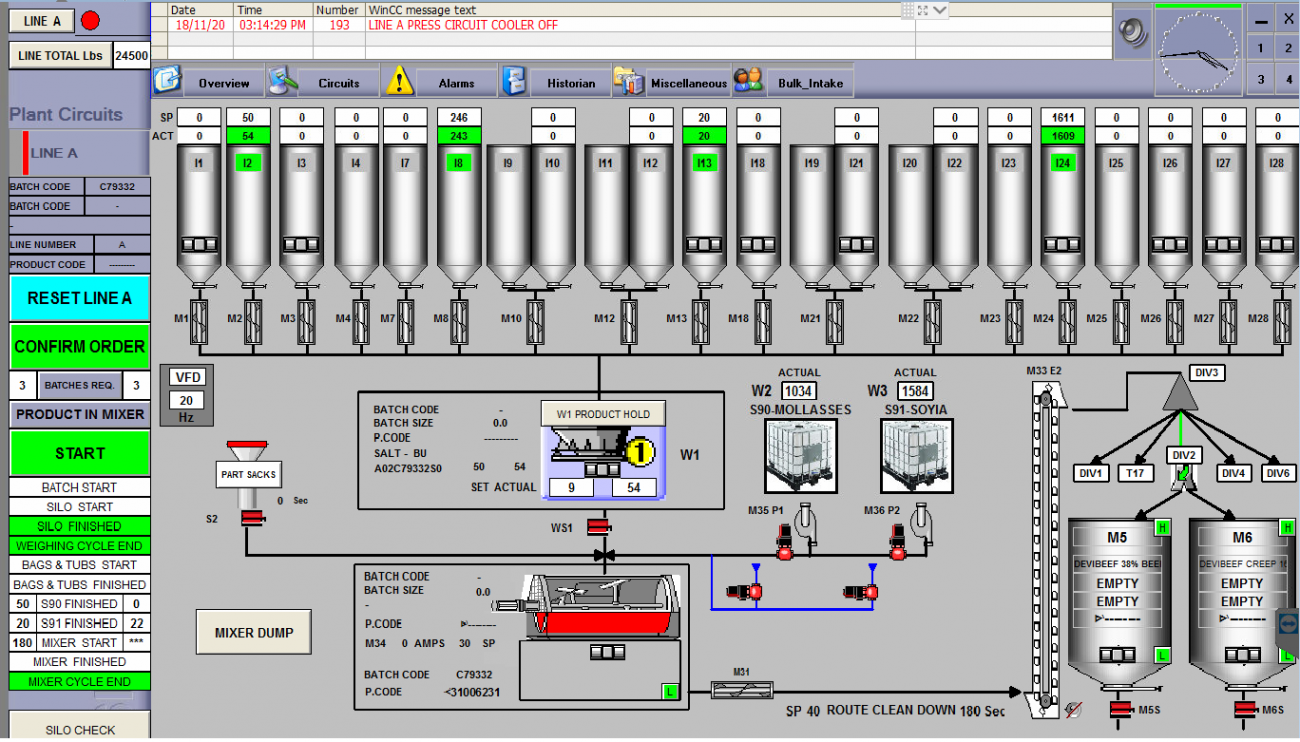Click the VFD Hz value field
Viewport: 1300px width, 742px height.
pos(187,400)
